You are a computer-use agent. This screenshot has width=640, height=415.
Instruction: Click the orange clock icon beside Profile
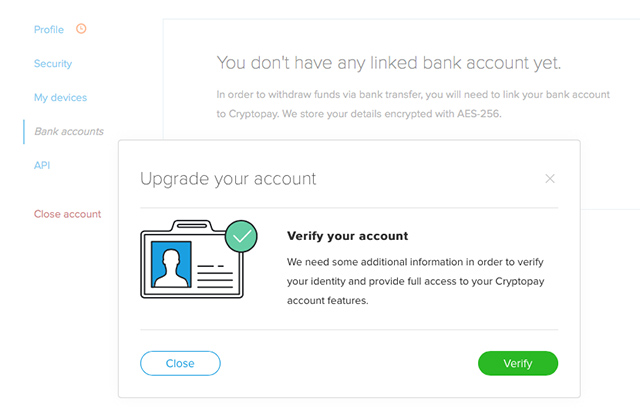pos(81,29)
